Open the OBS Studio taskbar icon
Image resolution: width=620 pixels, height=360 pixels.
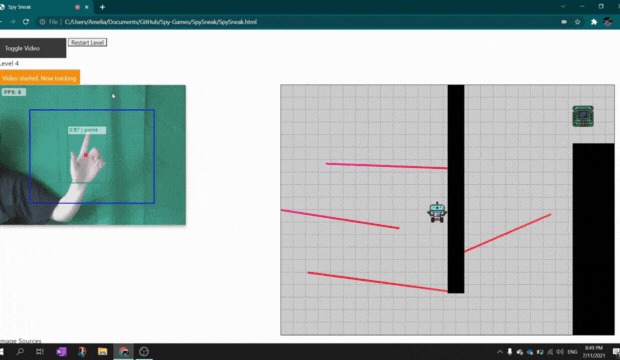144,351
